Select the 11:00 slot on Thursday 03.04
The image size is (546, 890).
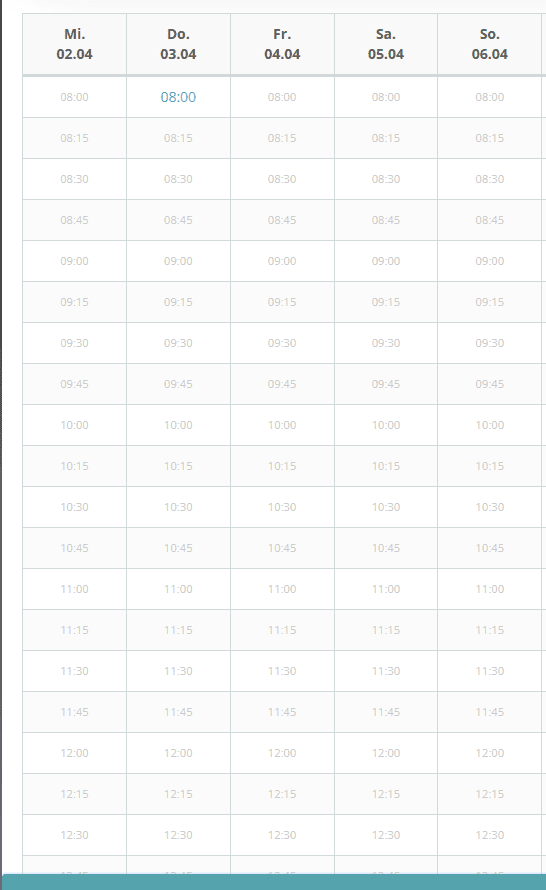point(178,589)
